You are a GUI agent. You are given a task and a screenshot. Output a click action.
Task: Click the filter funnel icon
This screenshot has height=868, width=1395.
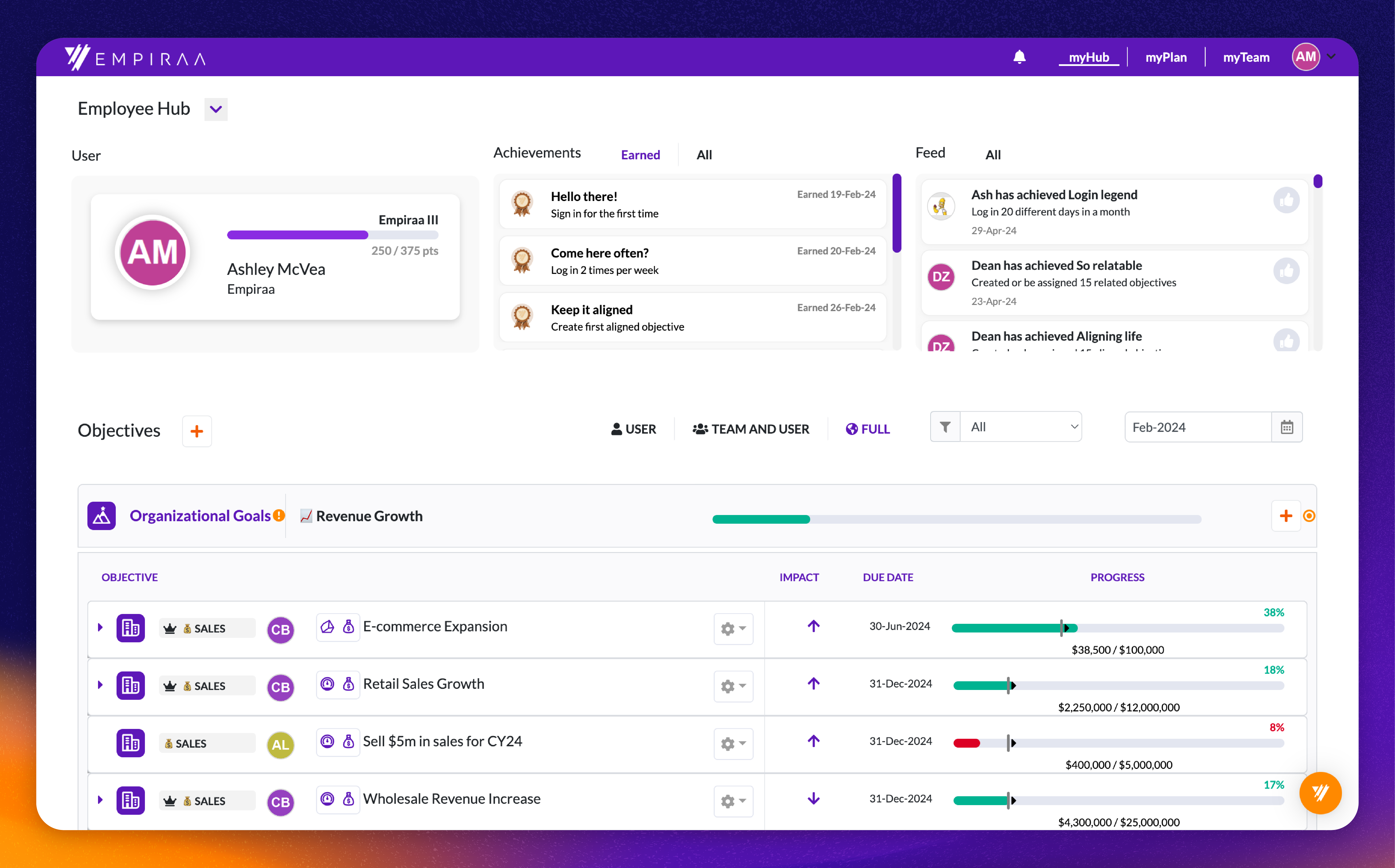(945, 426)
